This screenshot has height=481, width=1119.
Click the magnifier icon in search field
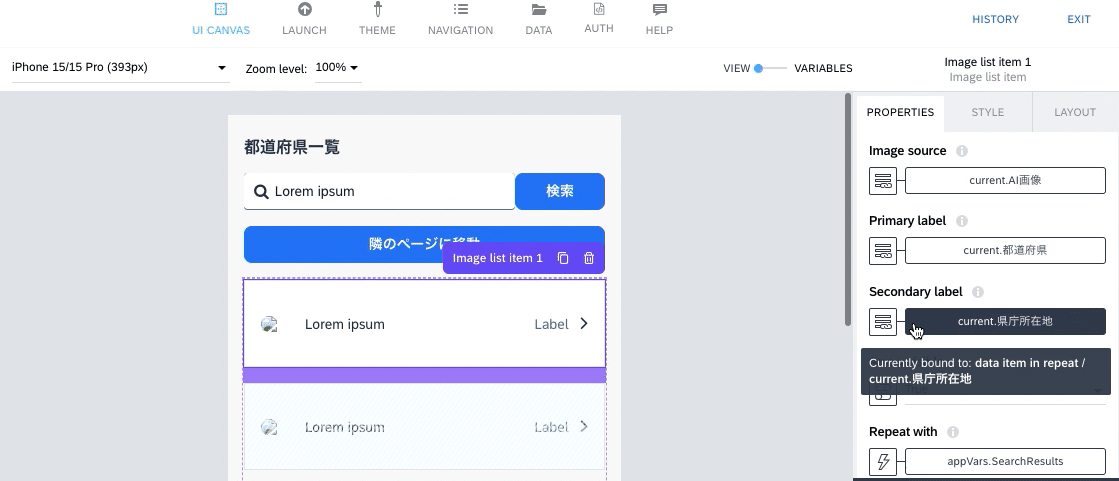pos(261,191)
